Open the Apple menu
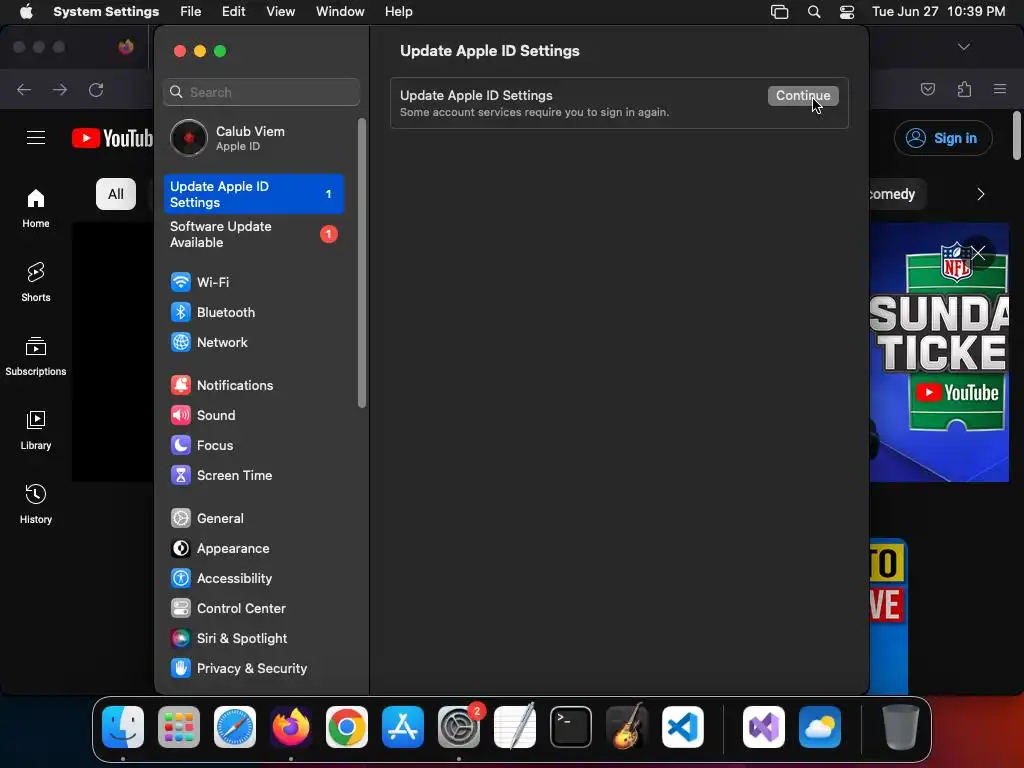The image size is (1024, 768). [x=26, y=12]
